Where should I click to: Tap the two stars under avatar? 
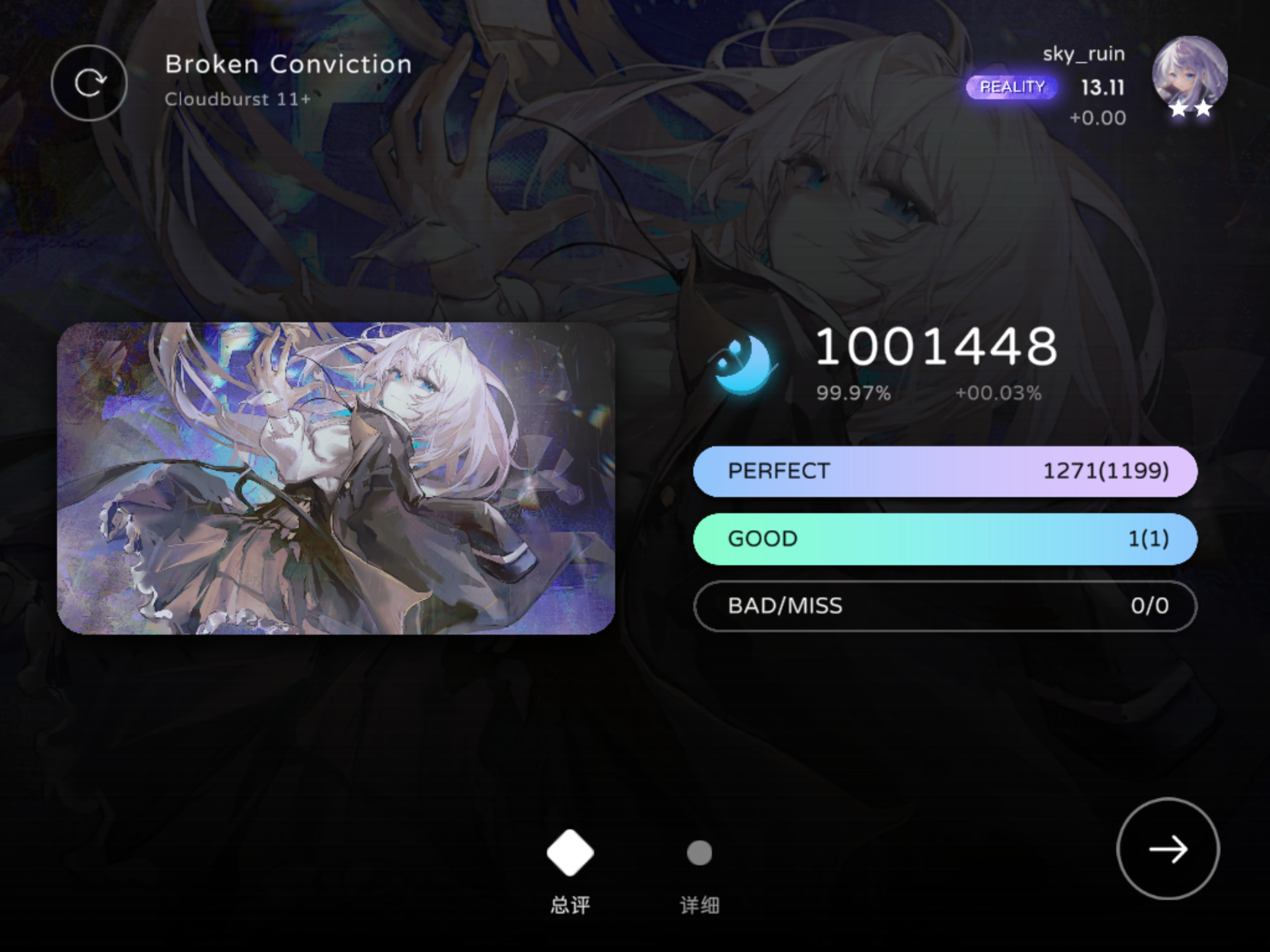click(1190, 109)
